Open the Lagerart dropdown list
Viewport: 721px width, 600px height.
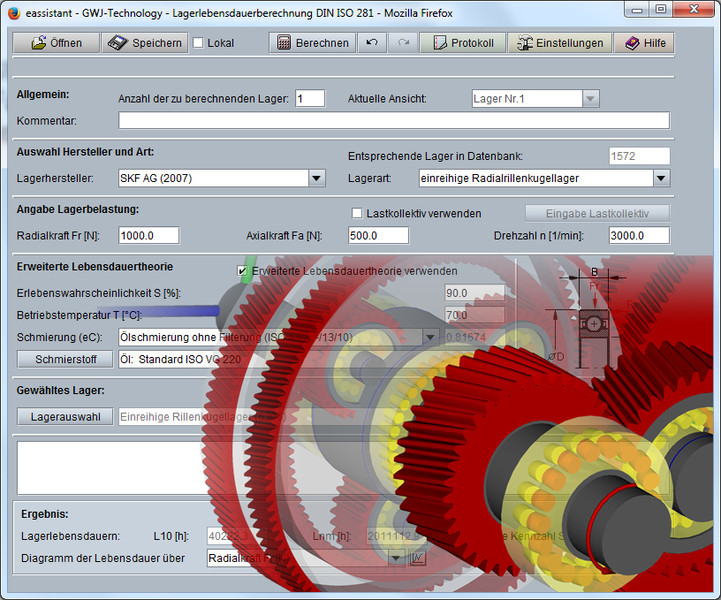click(661, 178)
